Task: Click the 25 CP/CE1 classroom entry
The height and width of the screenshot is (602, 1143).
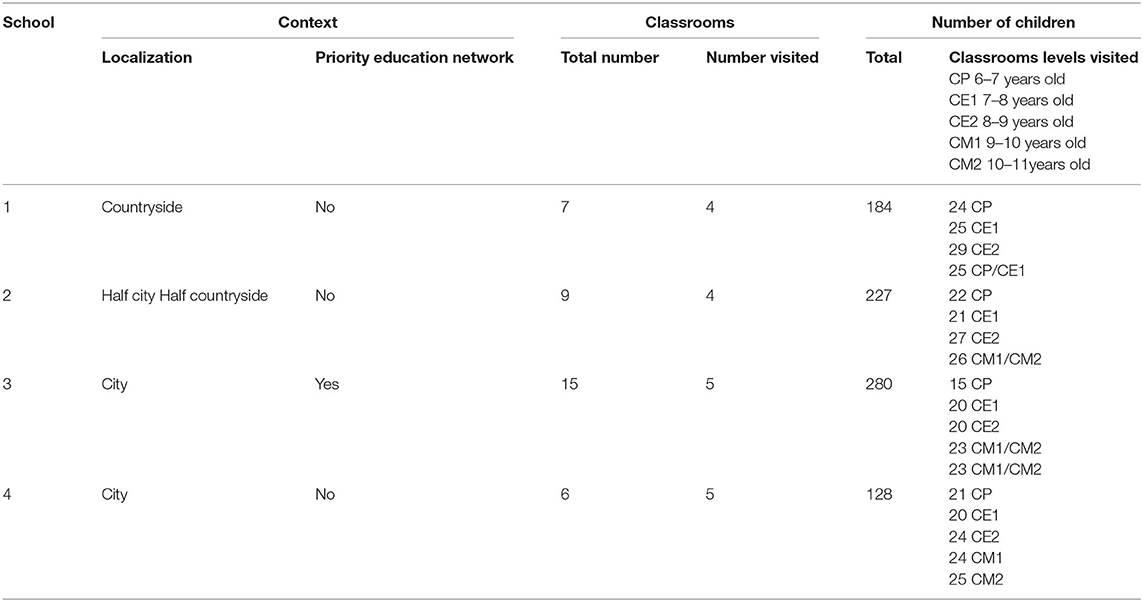Action: 987,270
